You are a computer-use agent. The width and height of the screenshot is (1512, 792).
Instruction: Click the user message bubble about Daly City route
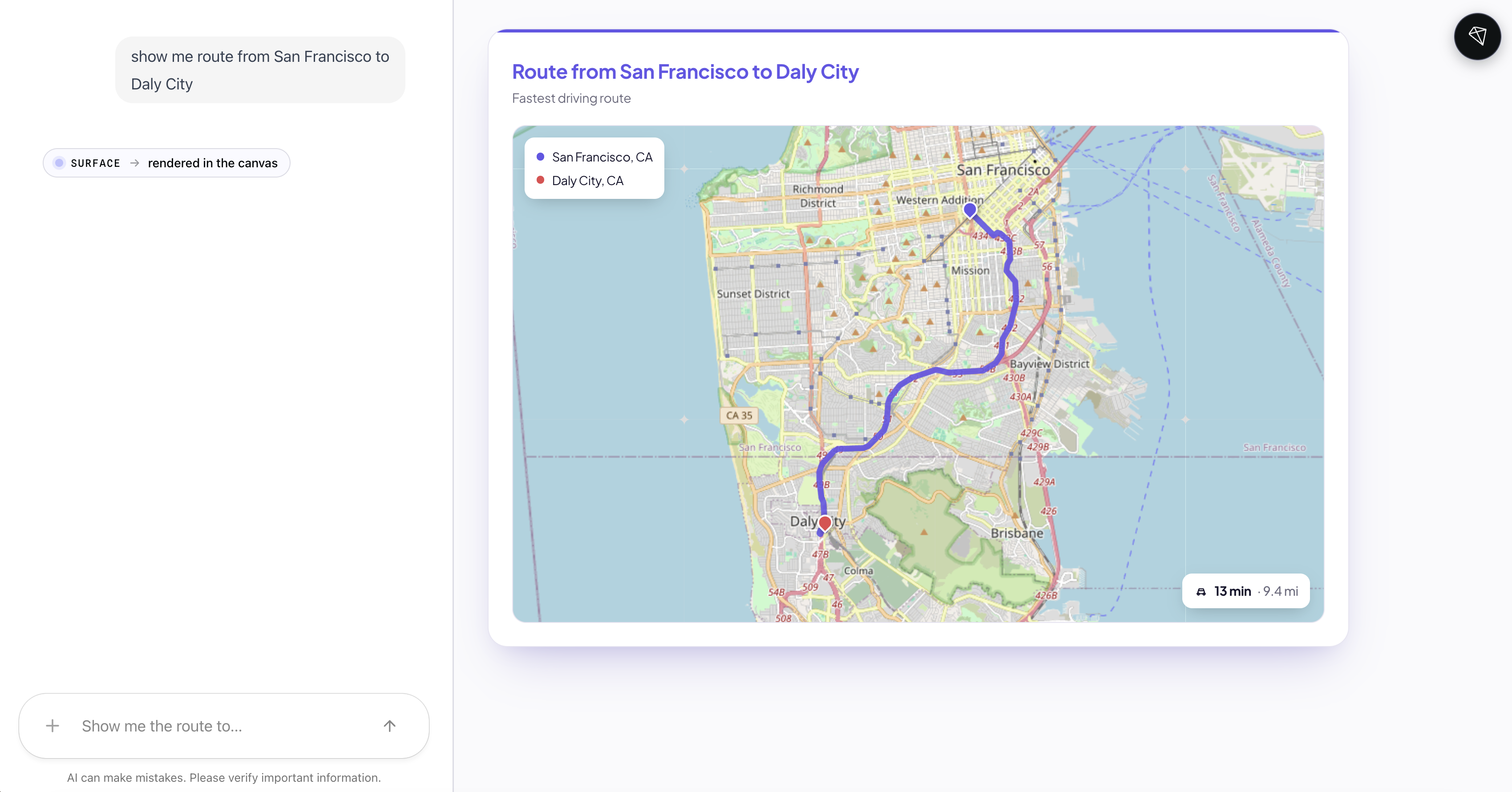[260, 70]
